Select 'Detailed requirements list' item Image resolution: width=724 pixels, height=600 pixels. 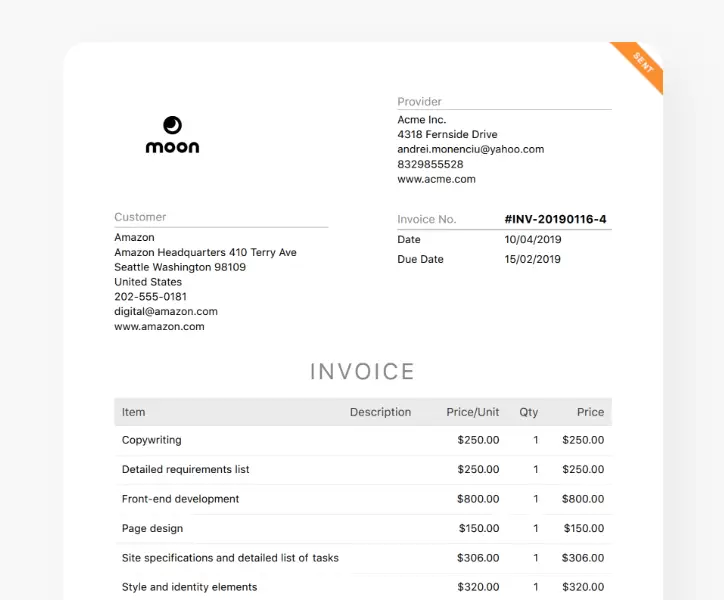point(186,469)
